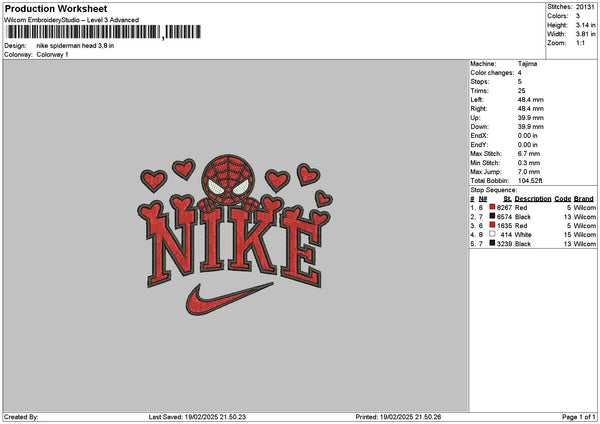The image size is (600, 424).
Task: Click the "Last Saved: 19/02/2025 21.50.23" footer text
Action: [x=197, y=417]
